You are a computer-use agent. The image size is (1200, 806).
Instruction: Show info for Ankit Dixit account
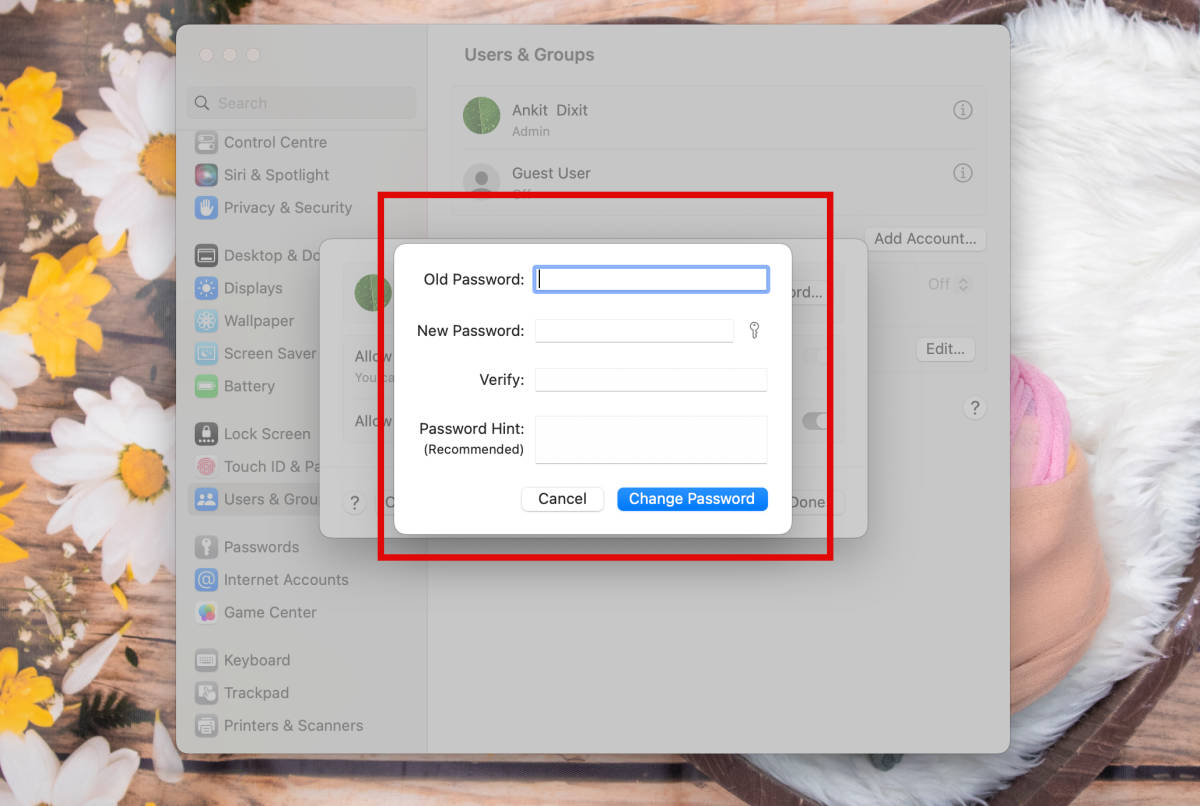(x=962, y=110)
